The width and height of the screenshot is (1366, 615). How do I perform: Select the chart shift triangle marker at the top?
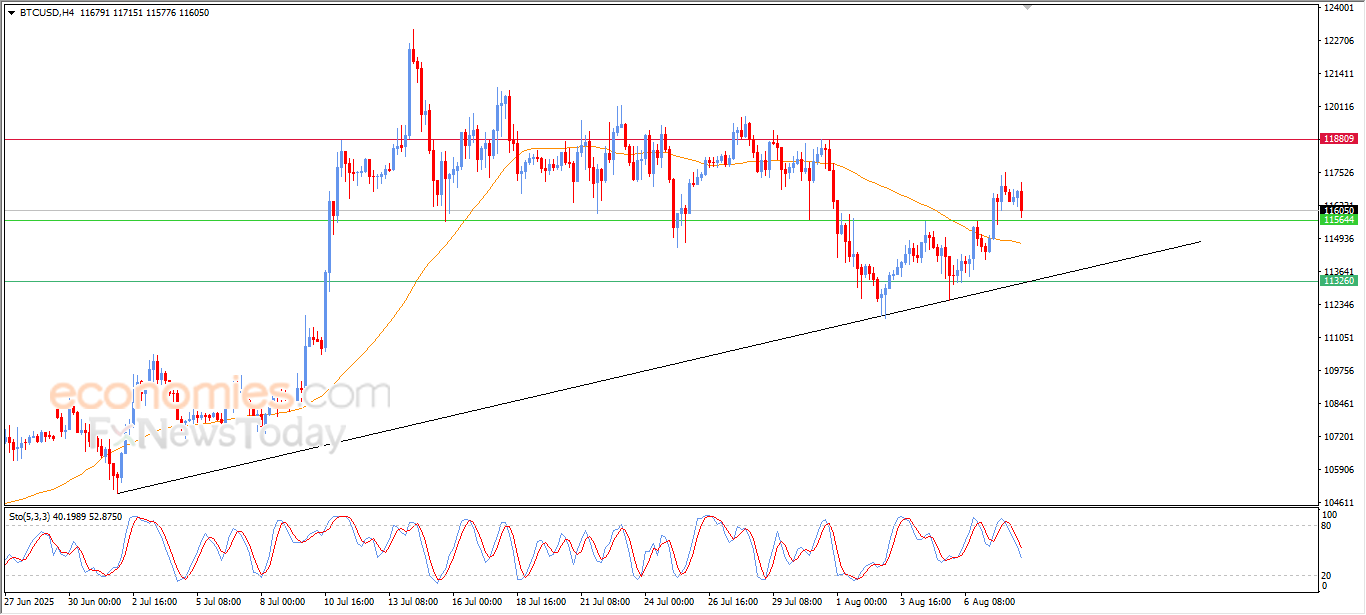tap(1026, 7)
